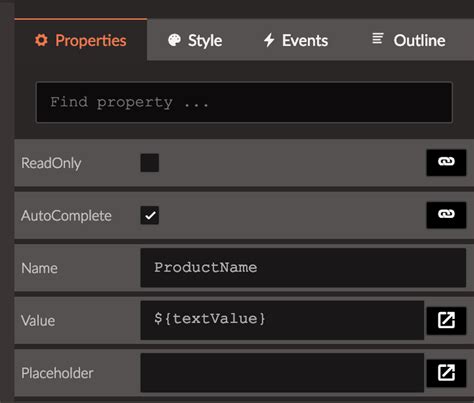Screen dimensions: 474x403
Task: Open expression editor icon for Placeholder
Action: coord(446,373)
